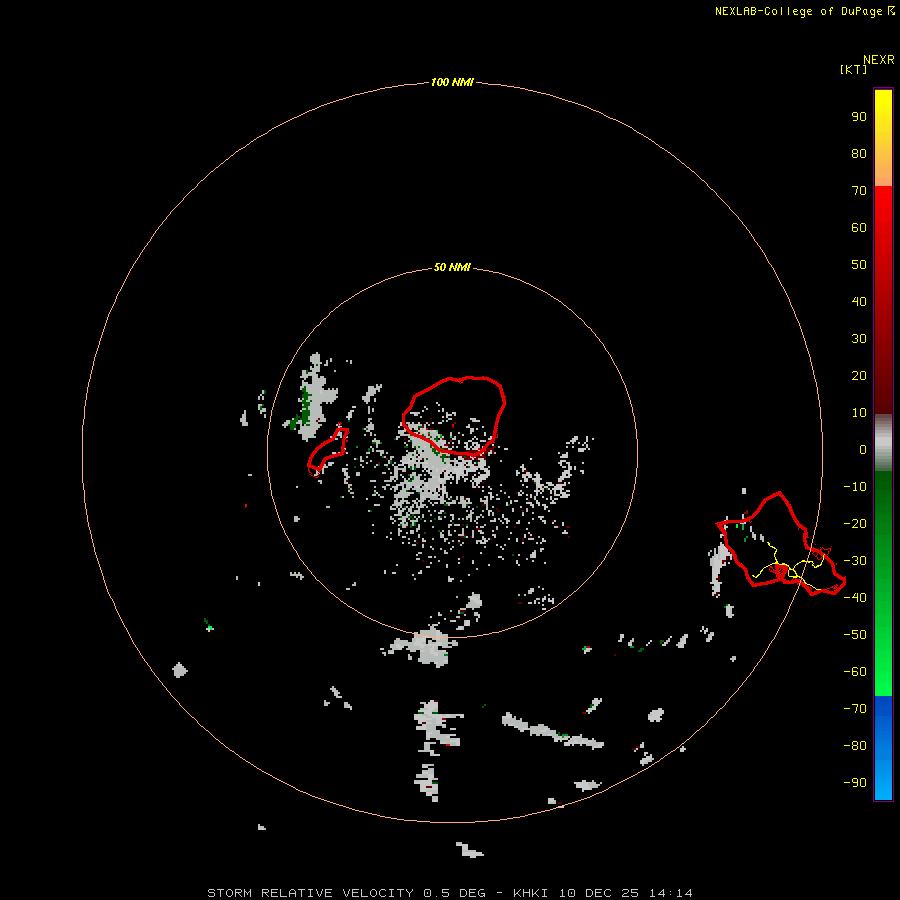Select the yellow top segment of color bar
The image size is (900, 900).
click(883, 108)
